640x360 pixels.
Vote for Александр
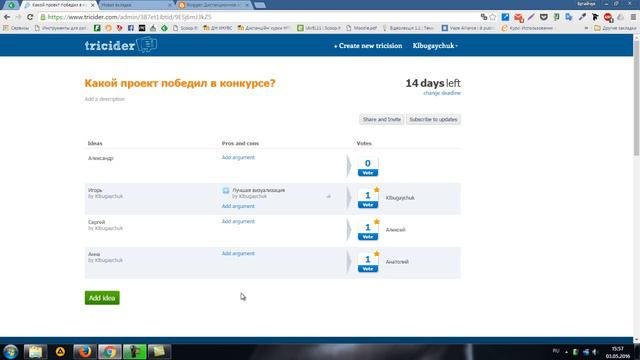tap(368, 173)
